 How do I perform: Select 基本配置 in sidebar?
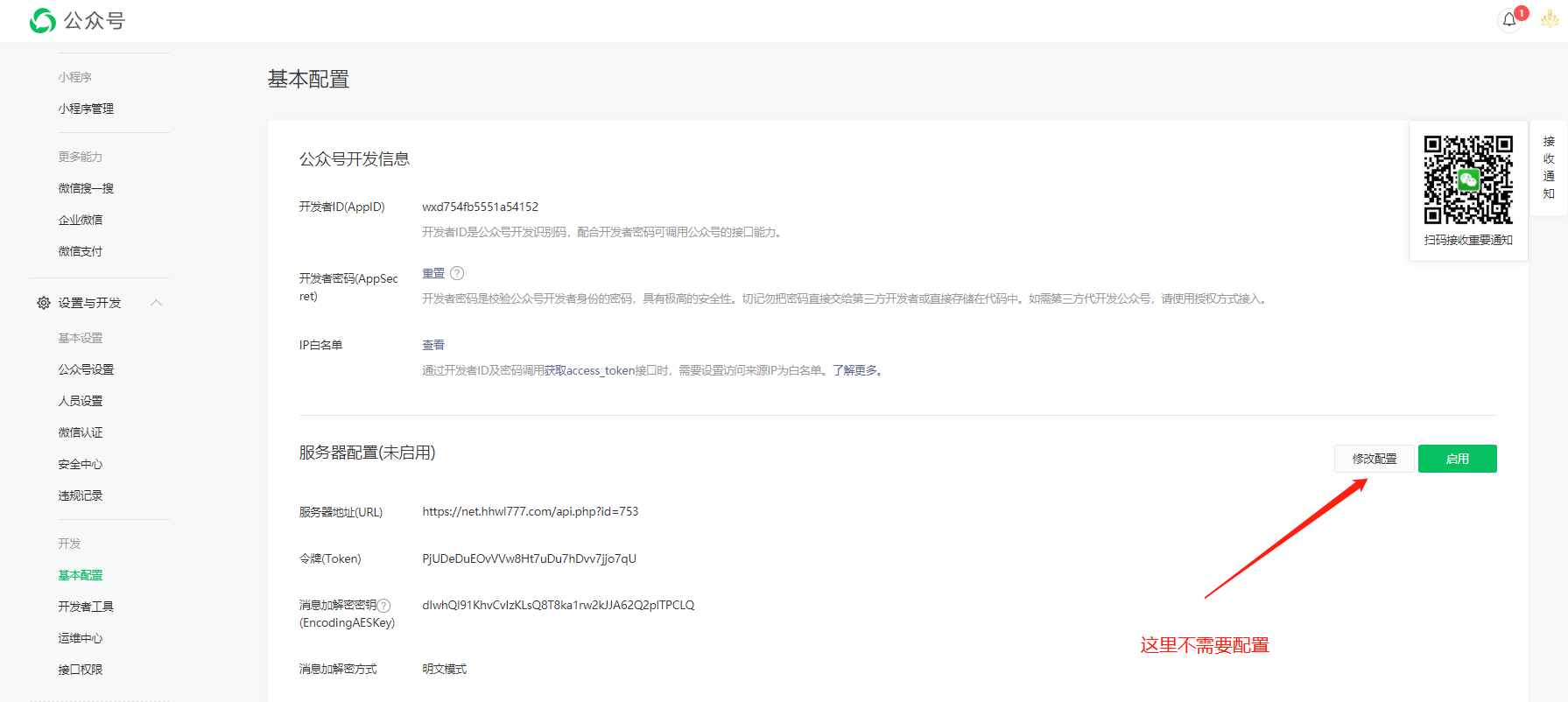(x=81, y=575)
